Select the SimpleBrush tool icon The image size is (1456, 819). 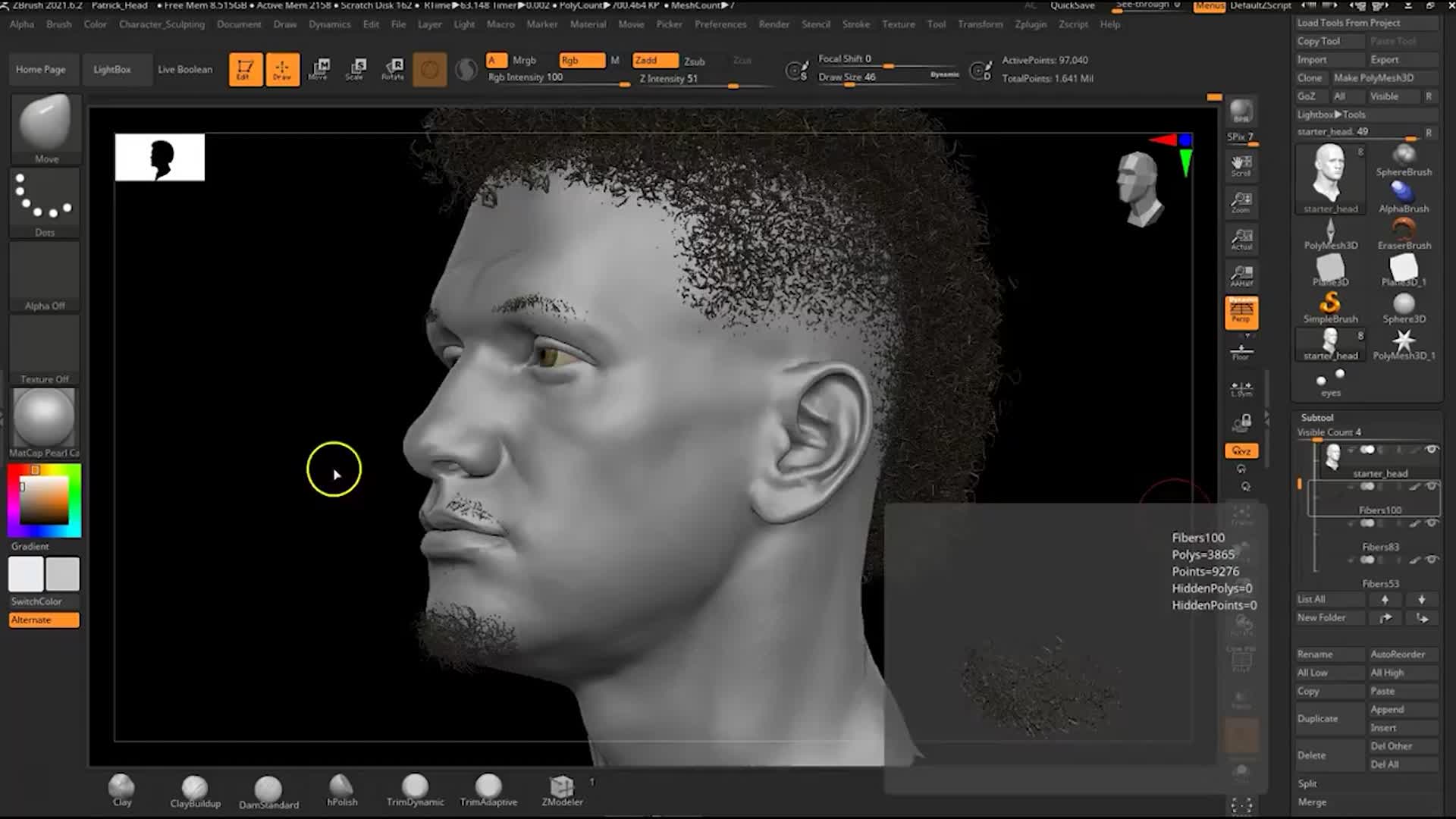[1330, 306]
